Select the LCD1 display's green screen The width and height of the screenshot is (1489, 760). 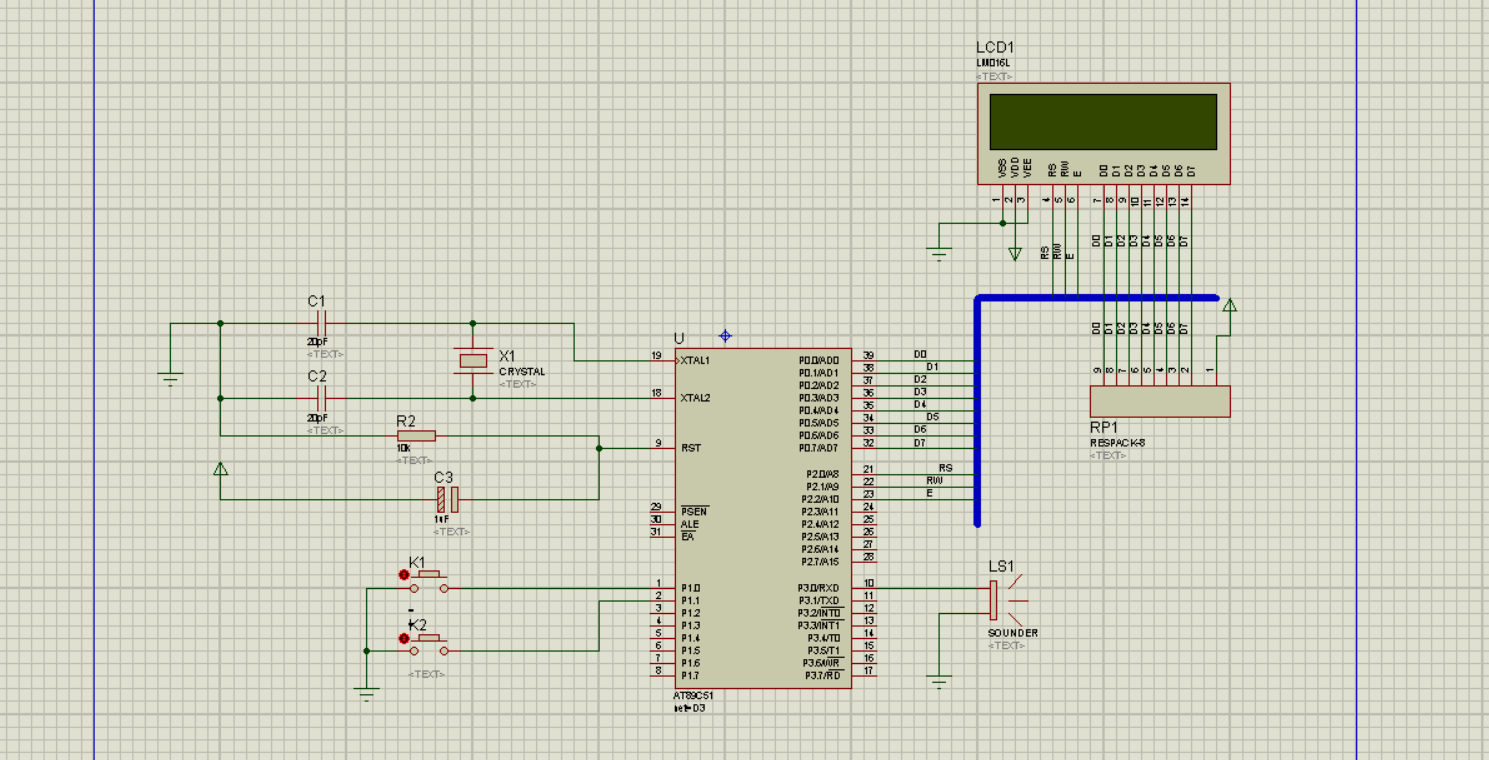(x=1103, y=122)
